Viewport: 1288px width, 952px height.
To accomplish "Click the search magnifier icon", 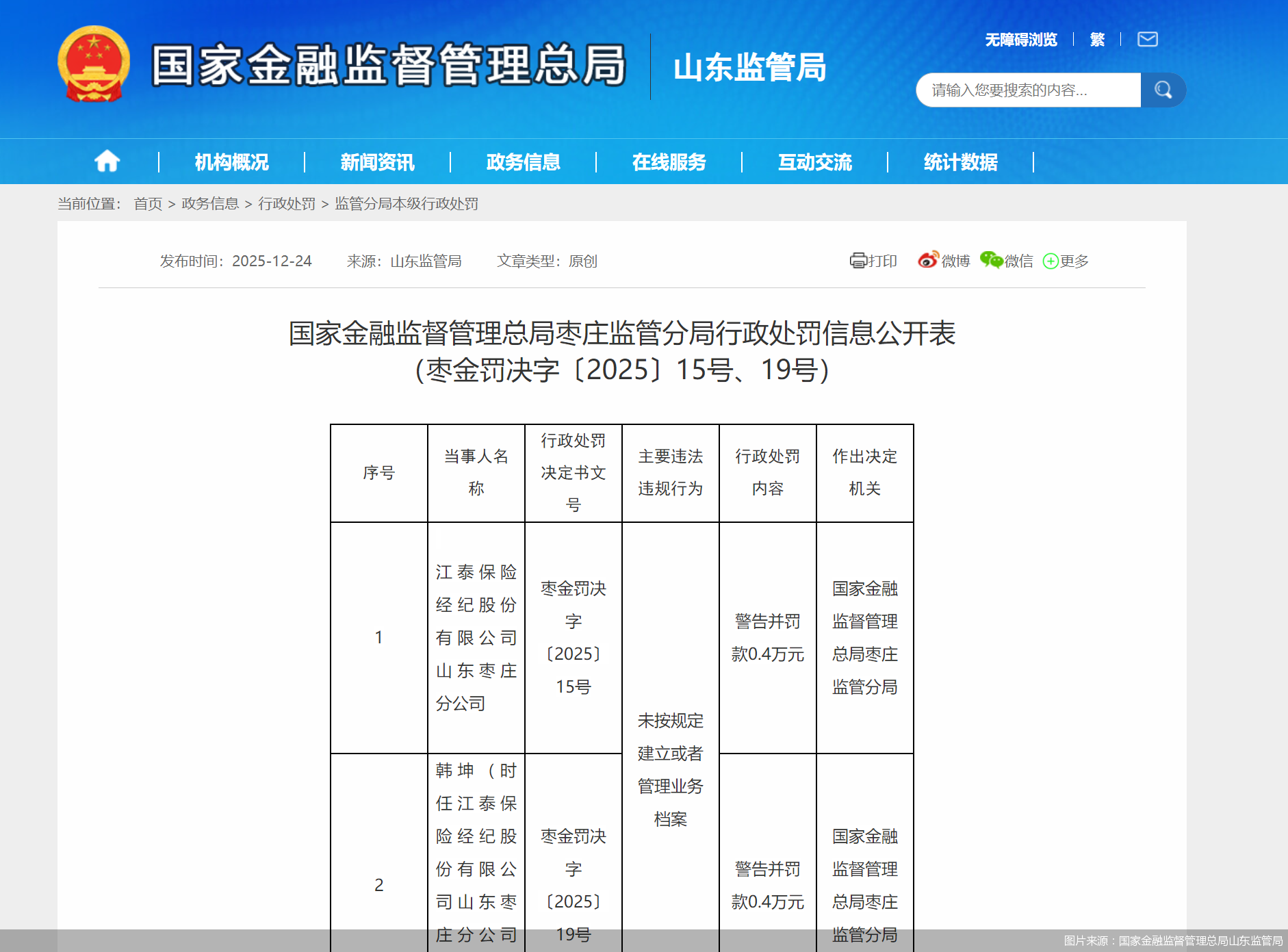I will pos(1163,90).
